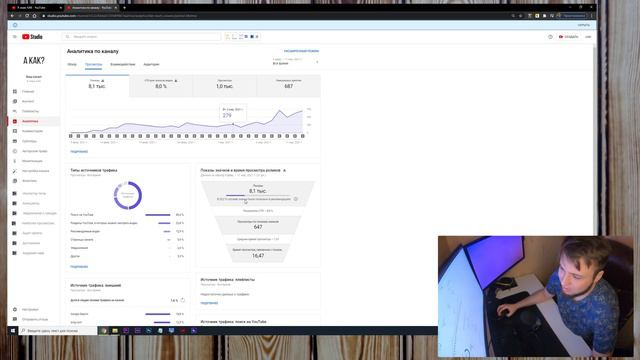Select the unique viewers 687 metric card
640x360 pixels.
[288, 86]
